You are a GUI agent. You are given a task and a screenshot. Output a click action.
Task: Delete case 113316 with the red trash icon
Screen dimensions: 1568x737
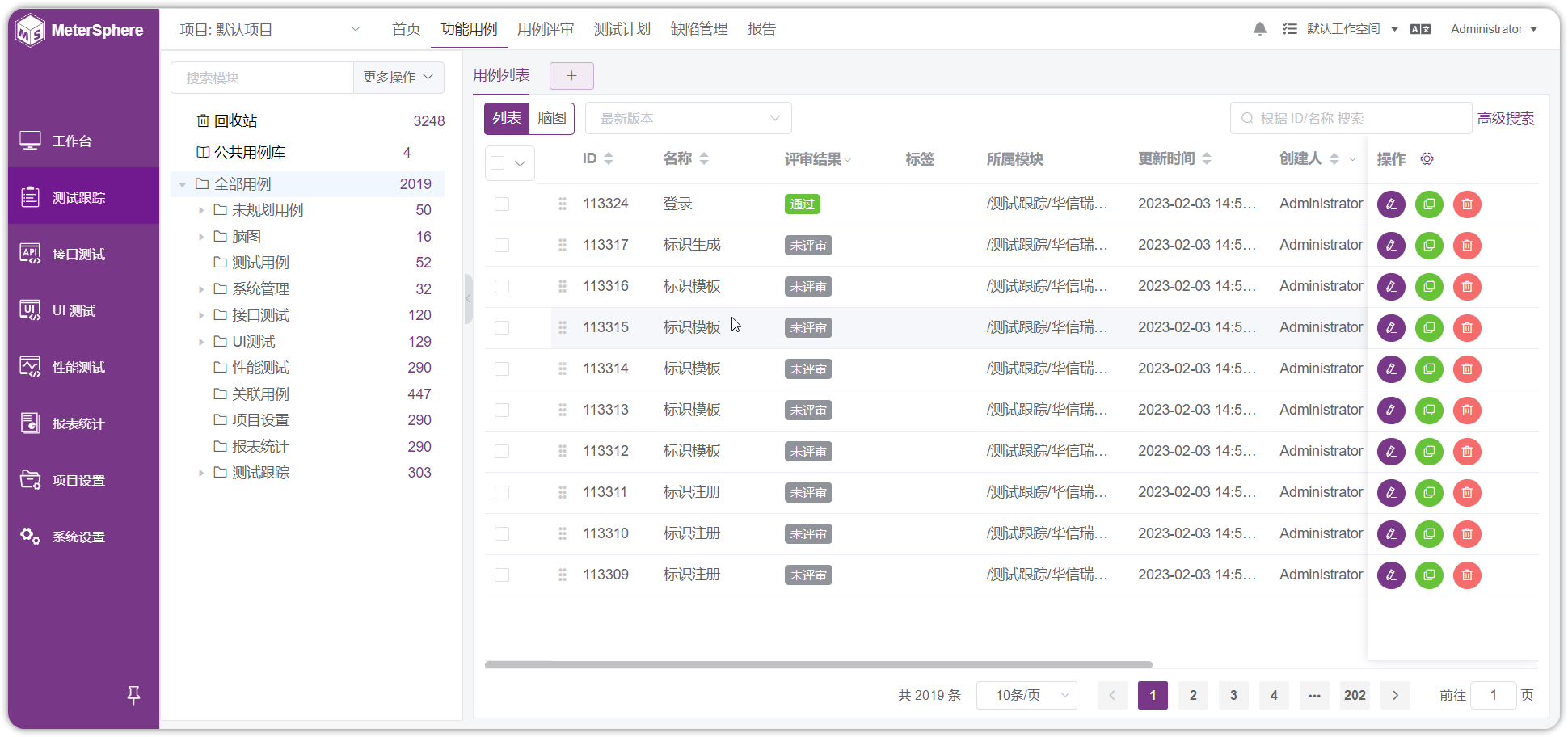click(x=1467, y=287)
